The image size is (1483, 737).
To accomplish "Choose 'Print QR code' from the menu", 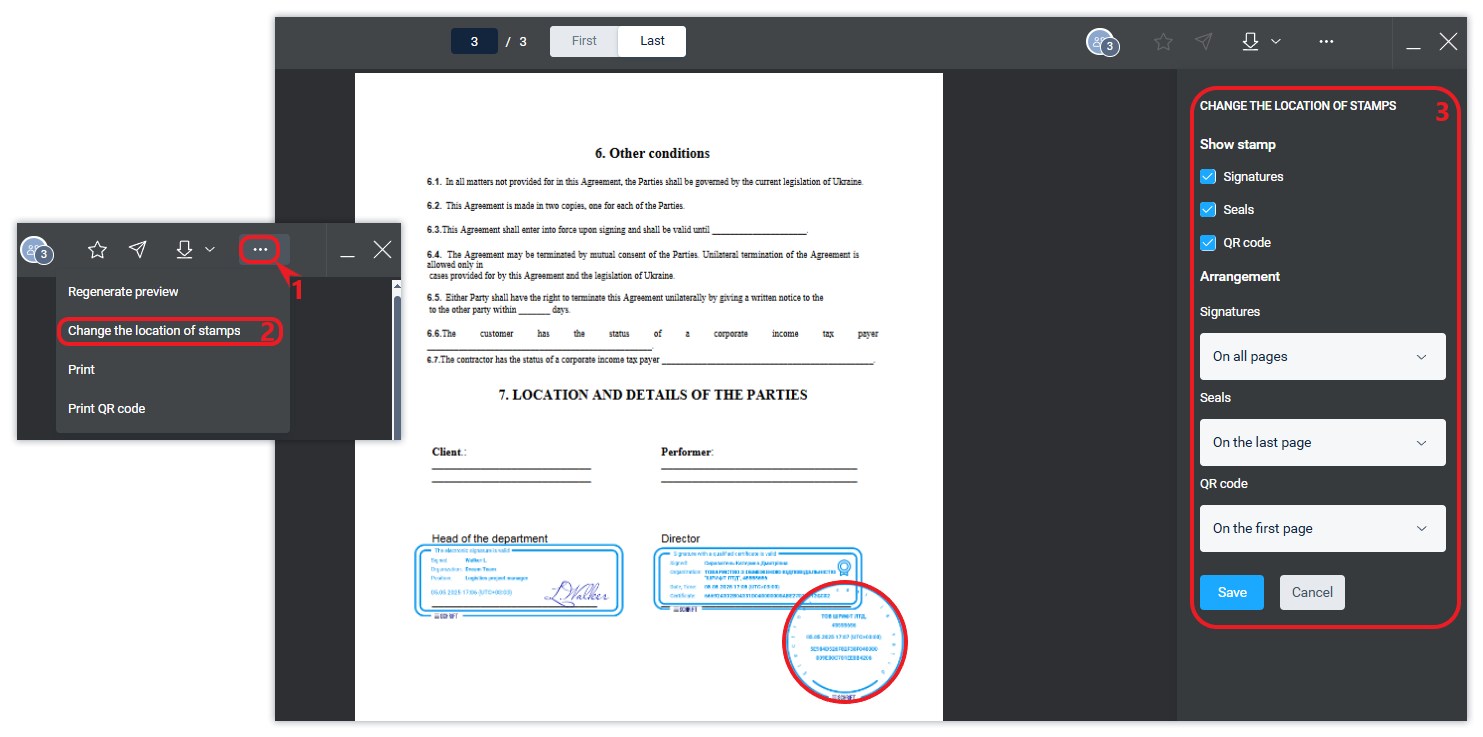I will [107, 409].
